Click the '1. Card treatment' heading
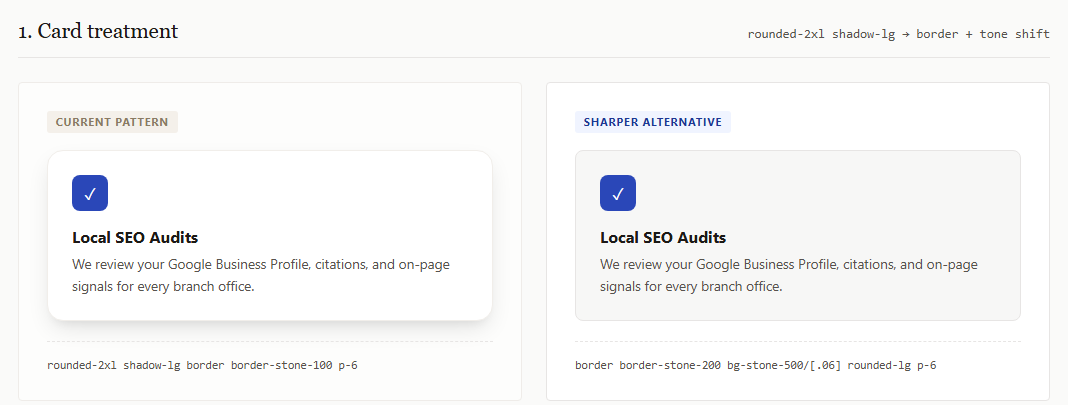This screenshot has height=405, width=1068. click(98, 31)
